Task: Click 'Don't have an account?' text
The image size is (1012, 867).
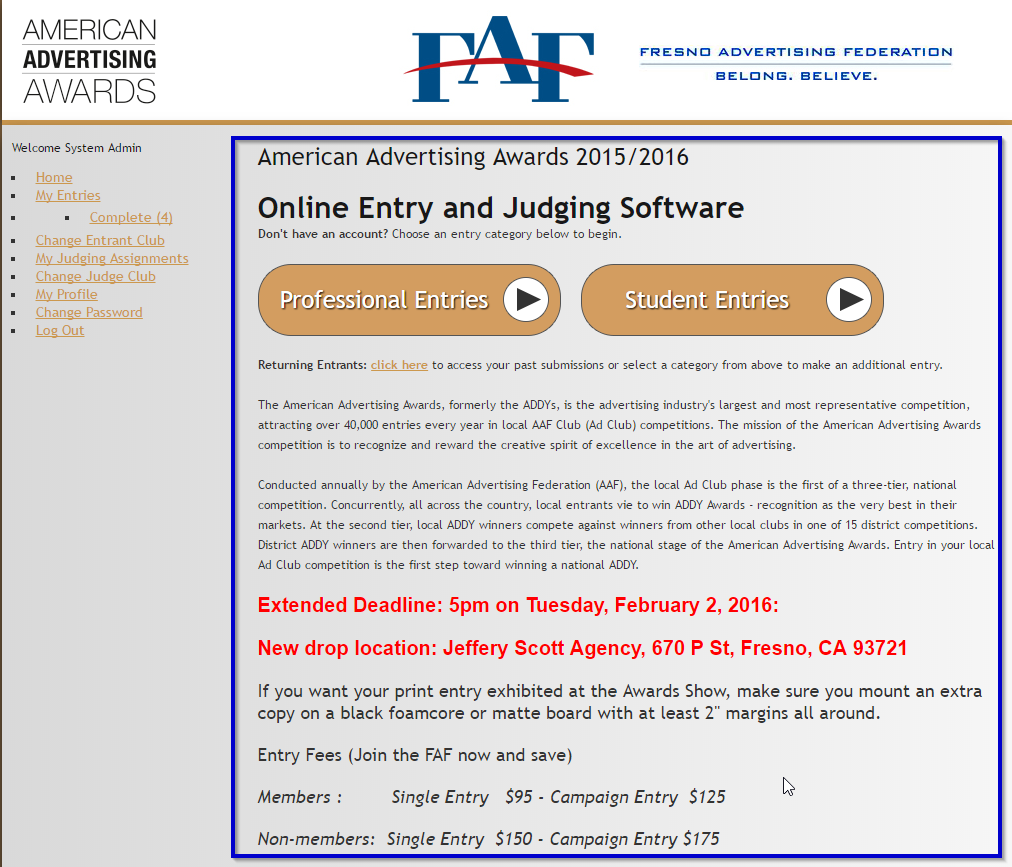Action: coord(323,234)
